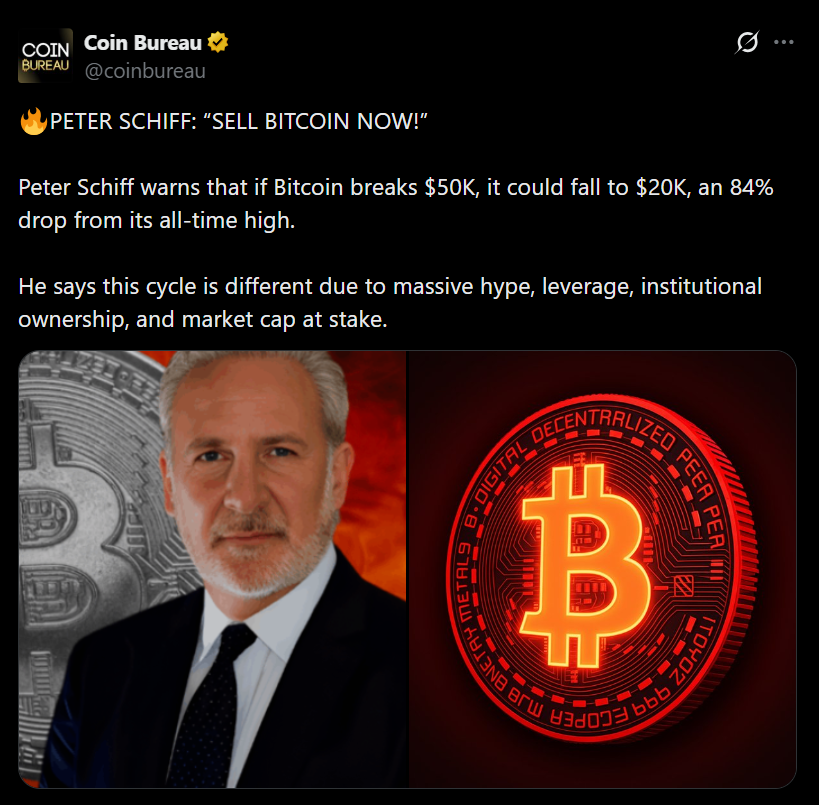Click the paragraph about massive hype and leverage
The width and height of the screenshot is (819, 805).
pos(390,303)
